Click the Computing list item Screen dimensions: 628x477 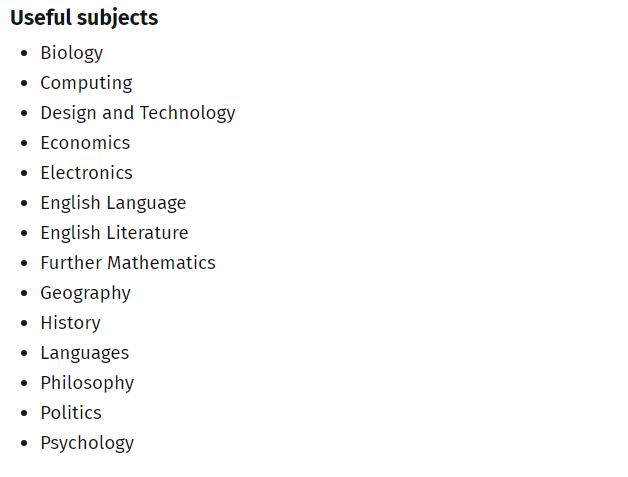pos(87,83)
